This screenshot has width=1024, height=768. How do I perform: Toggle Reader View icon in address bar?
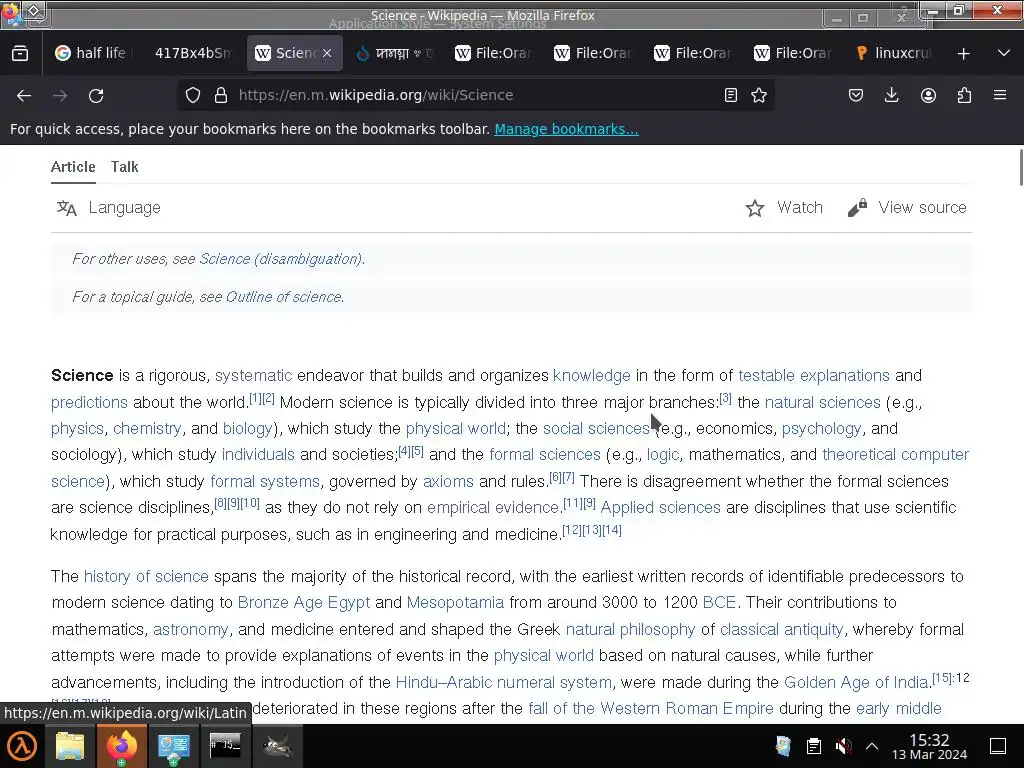(x=731, y=95)
